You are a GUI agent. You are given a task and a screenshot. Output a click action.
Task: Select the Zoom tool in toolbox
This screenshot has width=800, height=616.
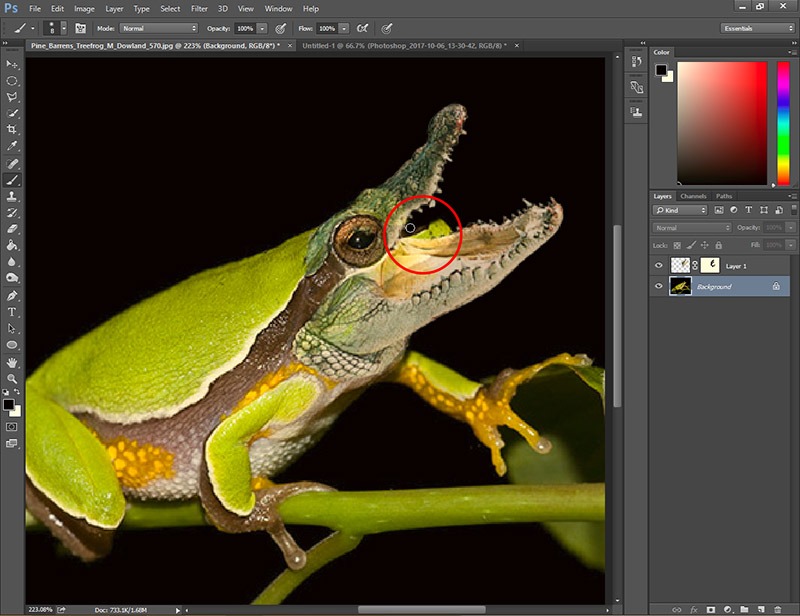pyautogui.click(x=12, y=379)
